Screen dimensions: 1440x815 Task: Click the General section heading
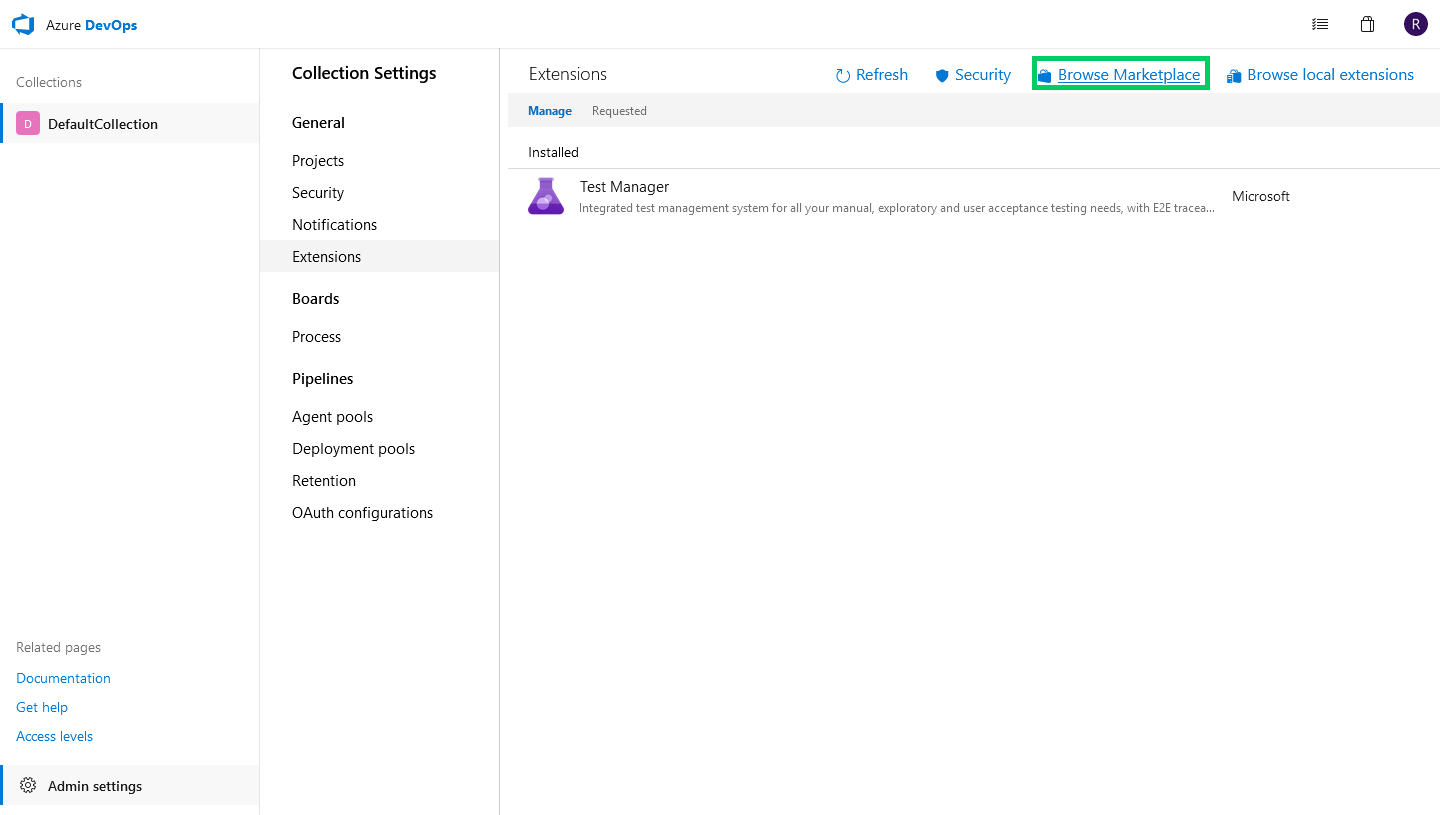(x=318, y=123)
